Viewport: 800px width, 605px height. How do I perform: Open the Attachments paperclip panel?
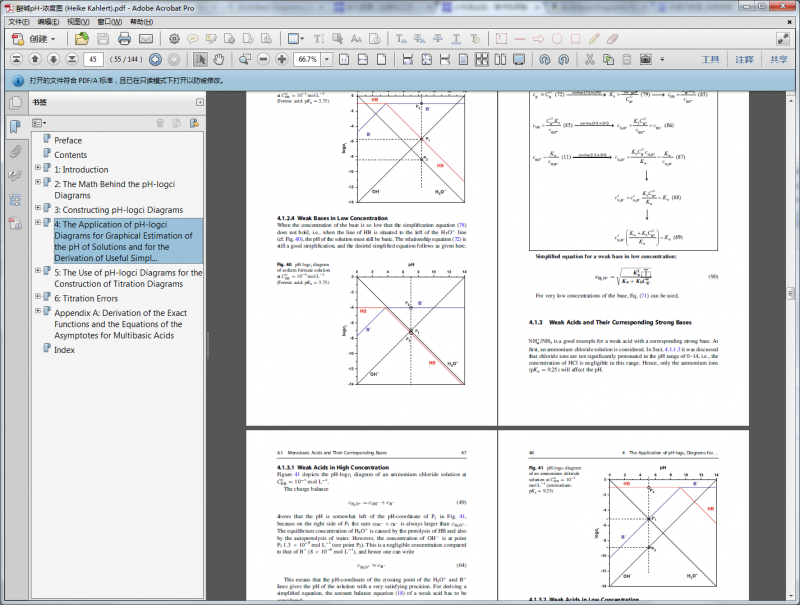(15, 152)
